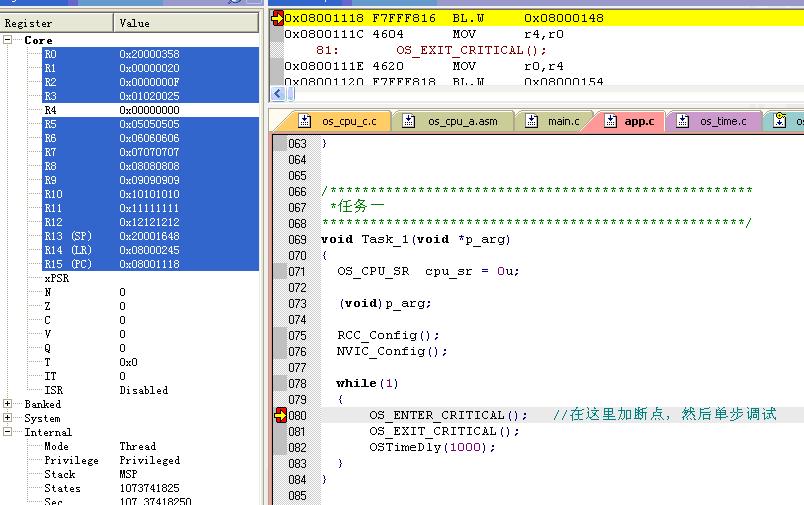
Task: Select the R15 (PC) register row
Action: tap(150, 264)
